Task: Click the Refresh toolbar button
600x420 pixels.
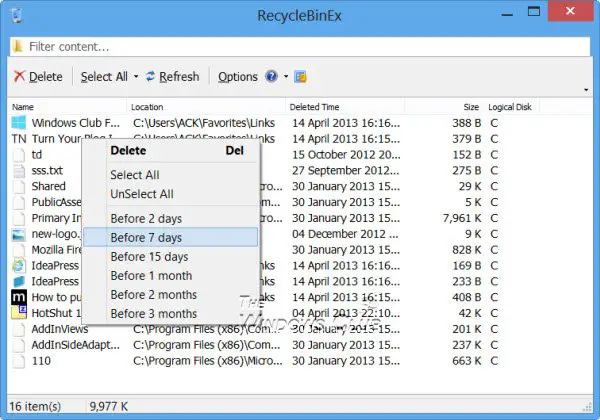Action: (x=173, y=77)
